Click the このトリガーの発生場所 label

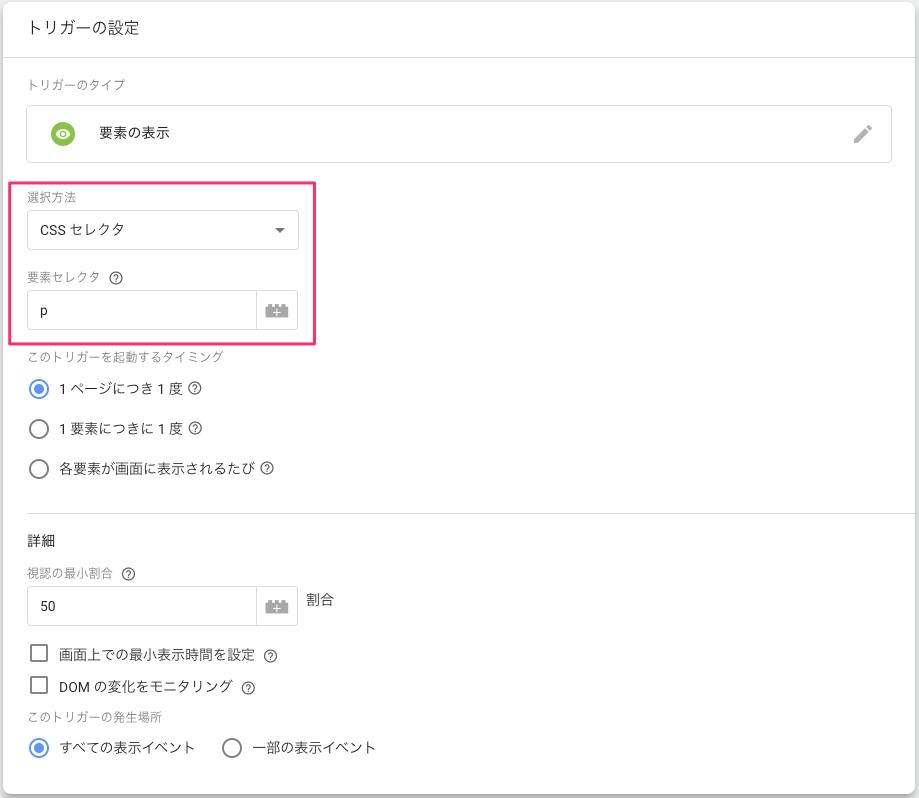pos(95,717)
